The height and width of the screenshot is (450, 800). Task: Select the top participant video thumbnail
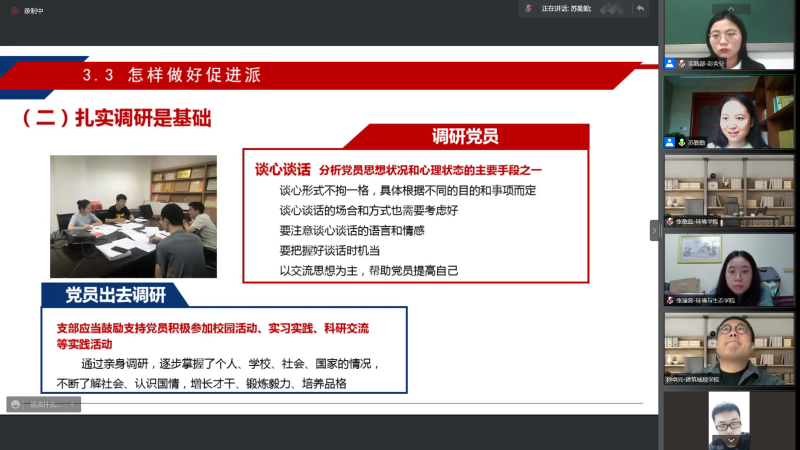(x=729, y=35)
